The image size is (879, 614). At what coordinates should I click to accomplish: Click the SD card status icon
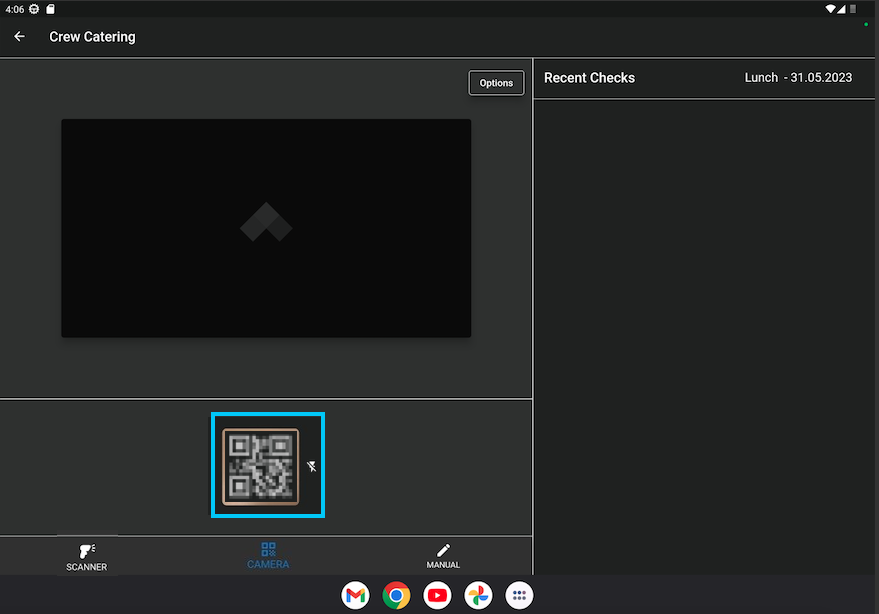tap(50, 9)
